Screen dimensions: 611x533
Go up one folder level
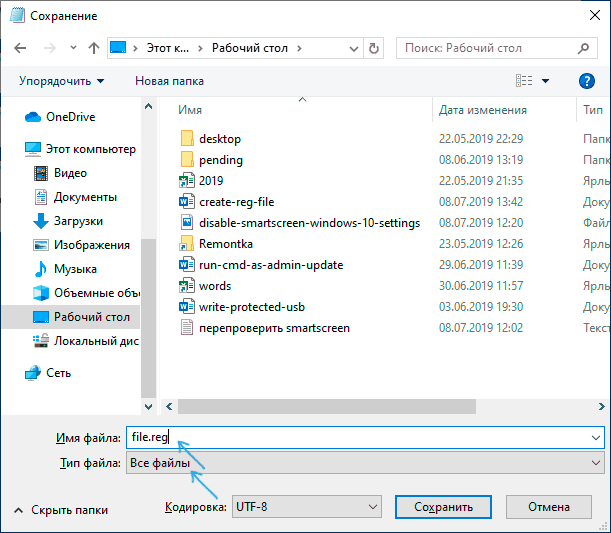94,48
